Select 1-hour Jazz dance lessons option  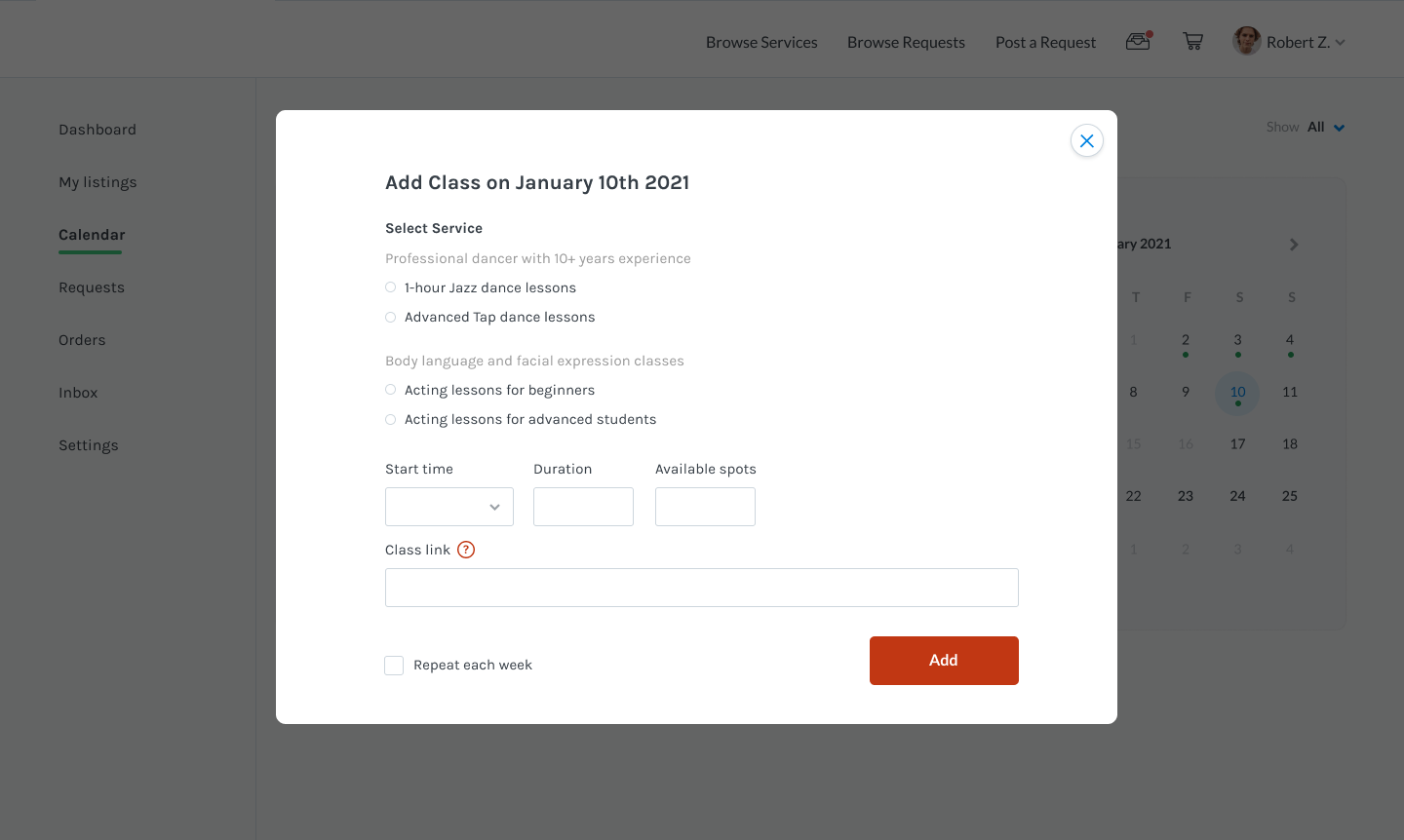pyautogui.click(x=390, y=287)
